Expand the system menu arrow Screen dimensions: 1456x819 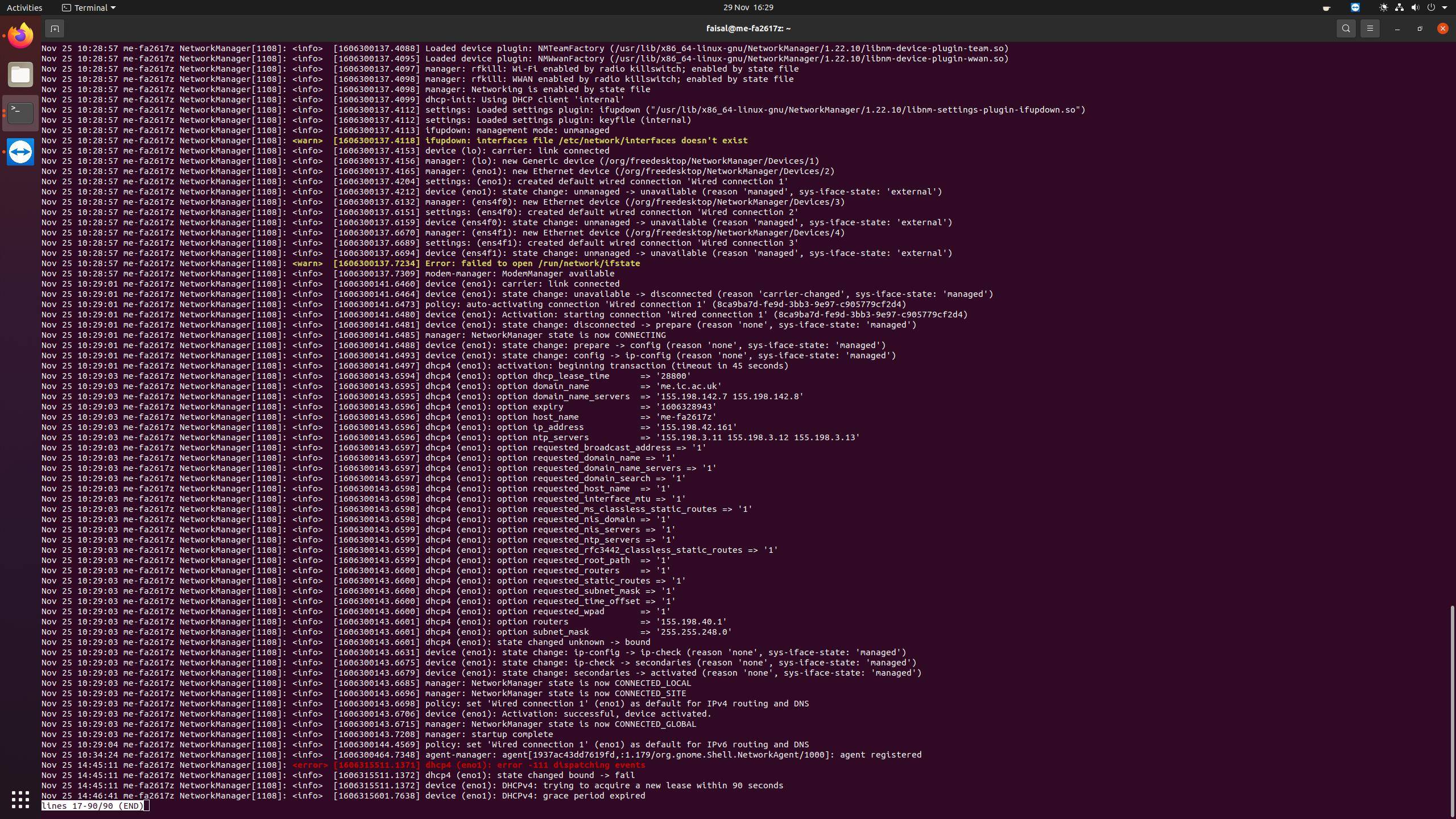[1445, 8]
